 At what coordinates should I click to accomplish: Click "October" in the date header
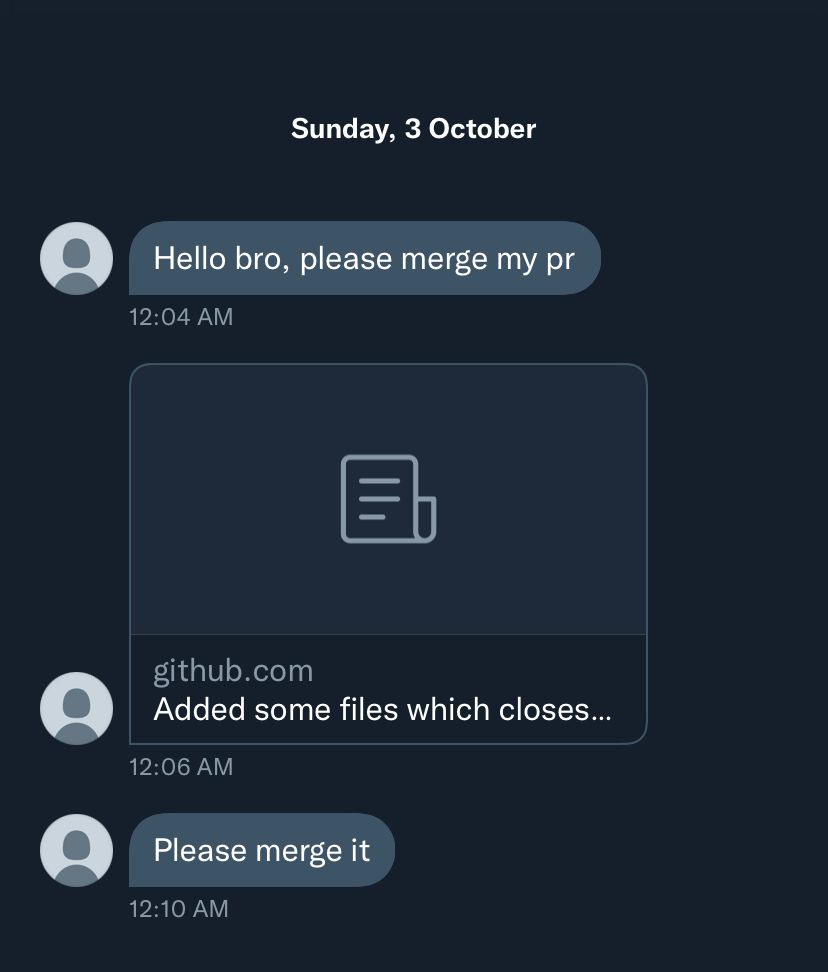[482, 129]
